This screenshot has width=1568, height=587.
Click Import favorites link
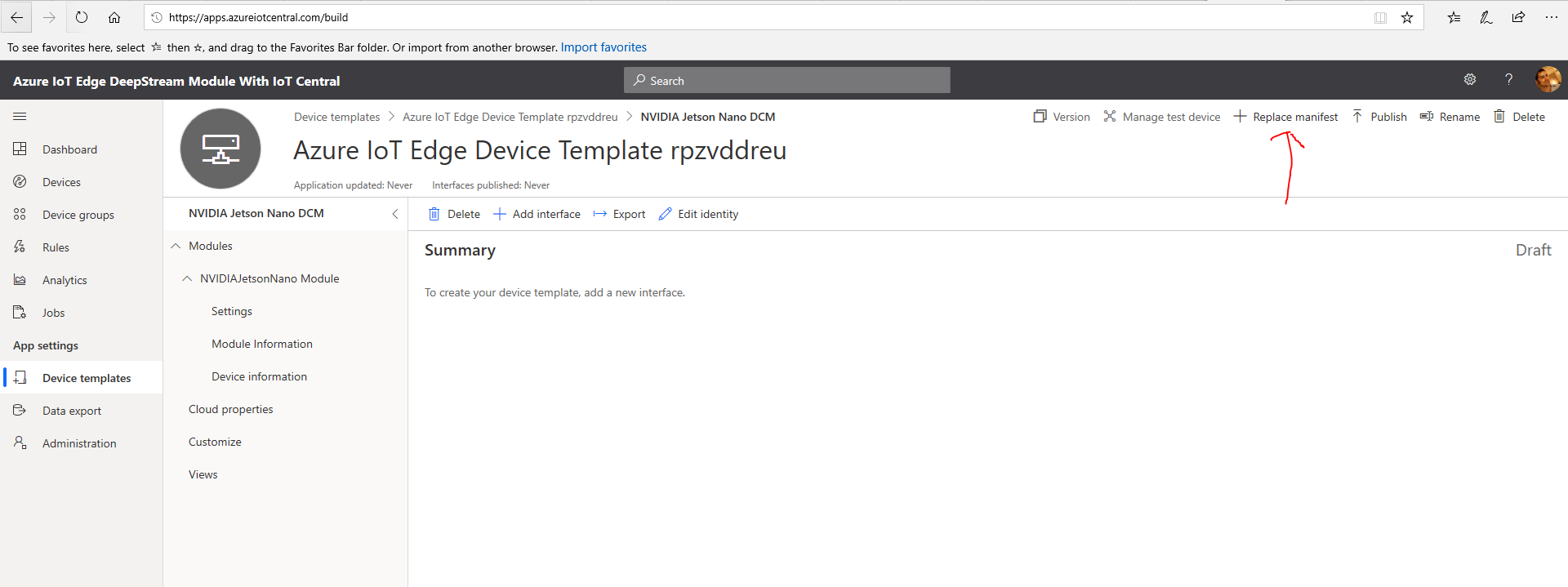[x=604, y=47]
